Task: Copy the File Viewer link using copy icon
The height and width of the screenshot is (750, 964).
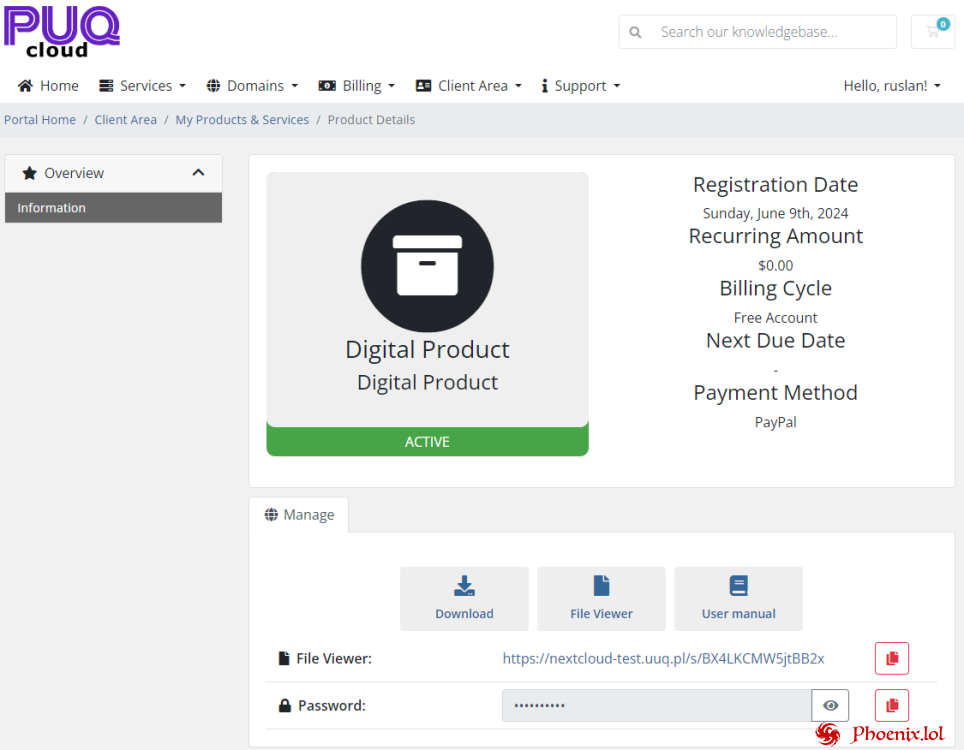Action: coord(891,658)
